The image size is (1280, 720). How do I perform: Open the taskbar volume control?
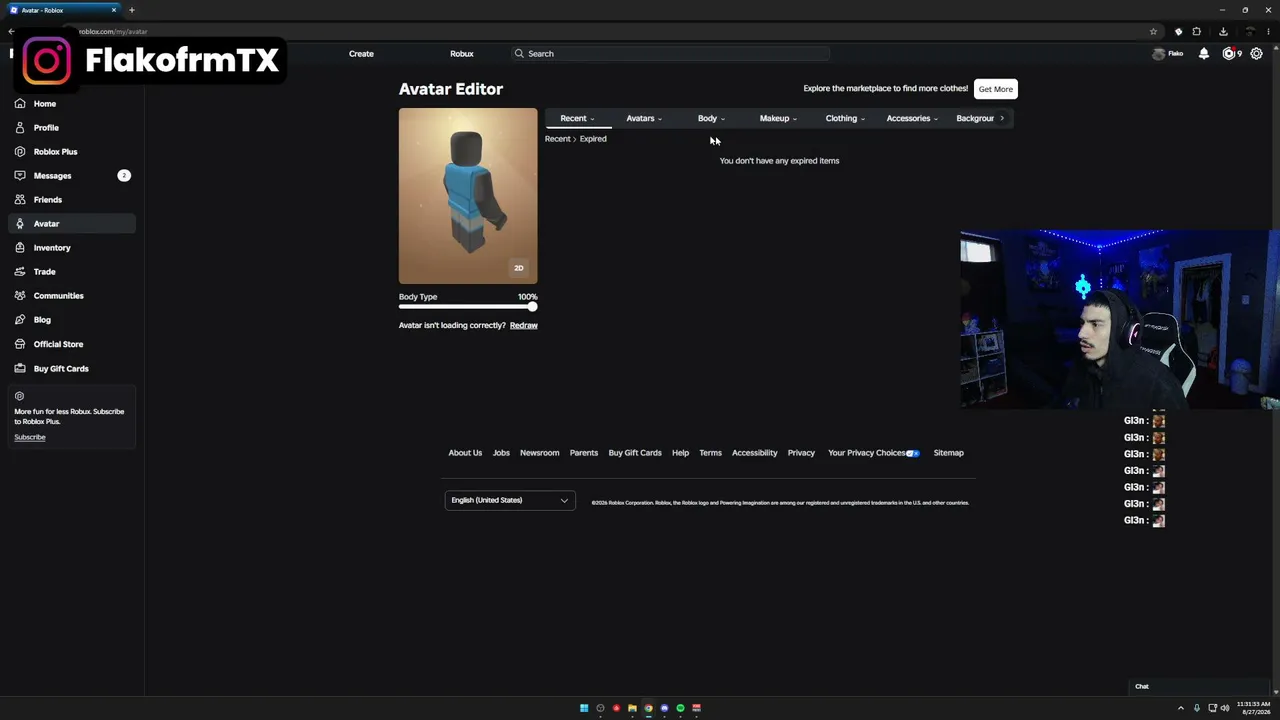[1225, 708]
